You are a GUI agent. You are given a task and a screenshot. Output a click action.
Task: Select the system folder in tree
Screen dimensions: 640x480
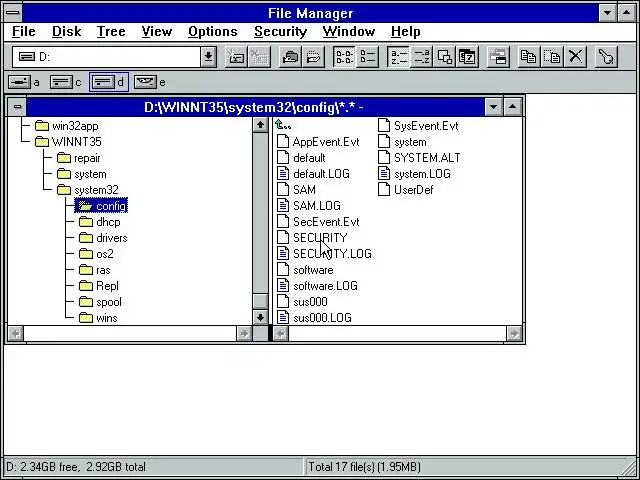pos(81,174)
